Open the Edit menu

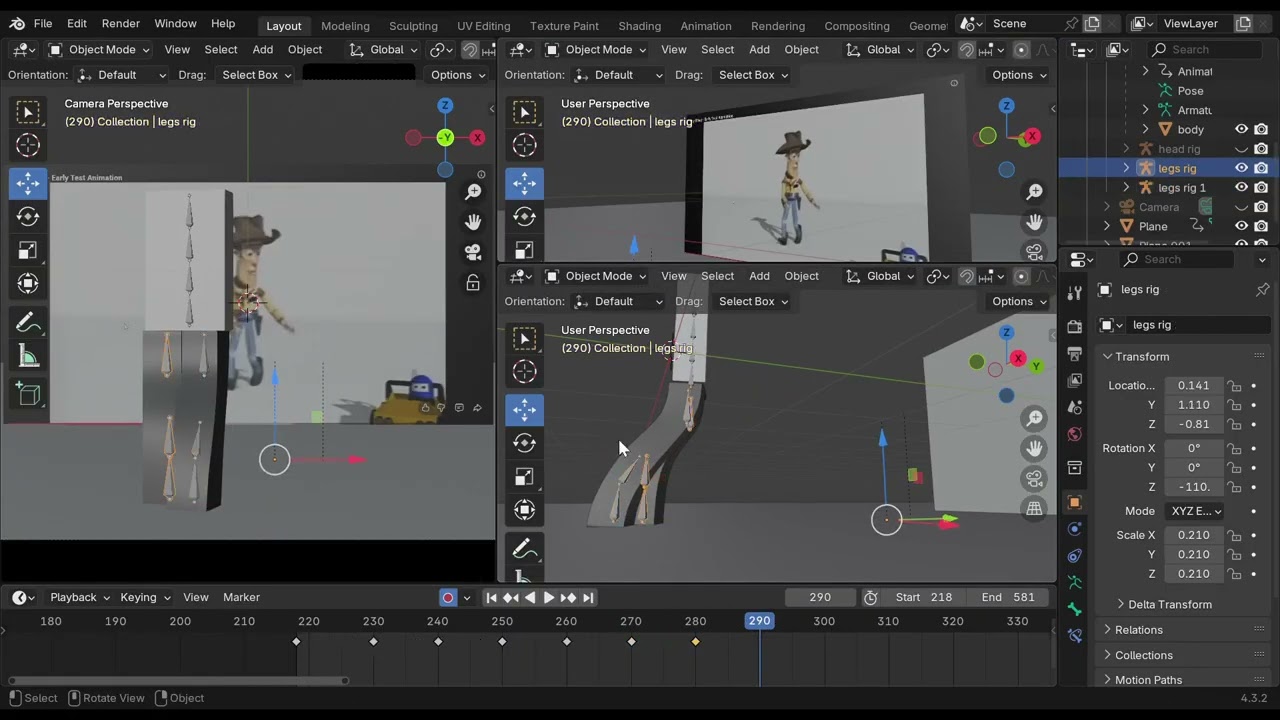(x=77, y=23)
